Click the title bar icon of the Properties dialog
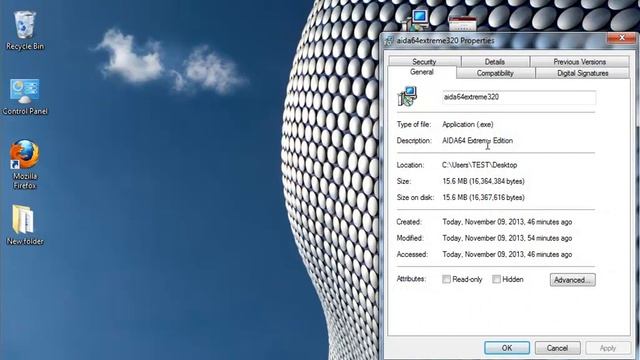This screenshot has width=640, height=360. (x=389, y=41)
